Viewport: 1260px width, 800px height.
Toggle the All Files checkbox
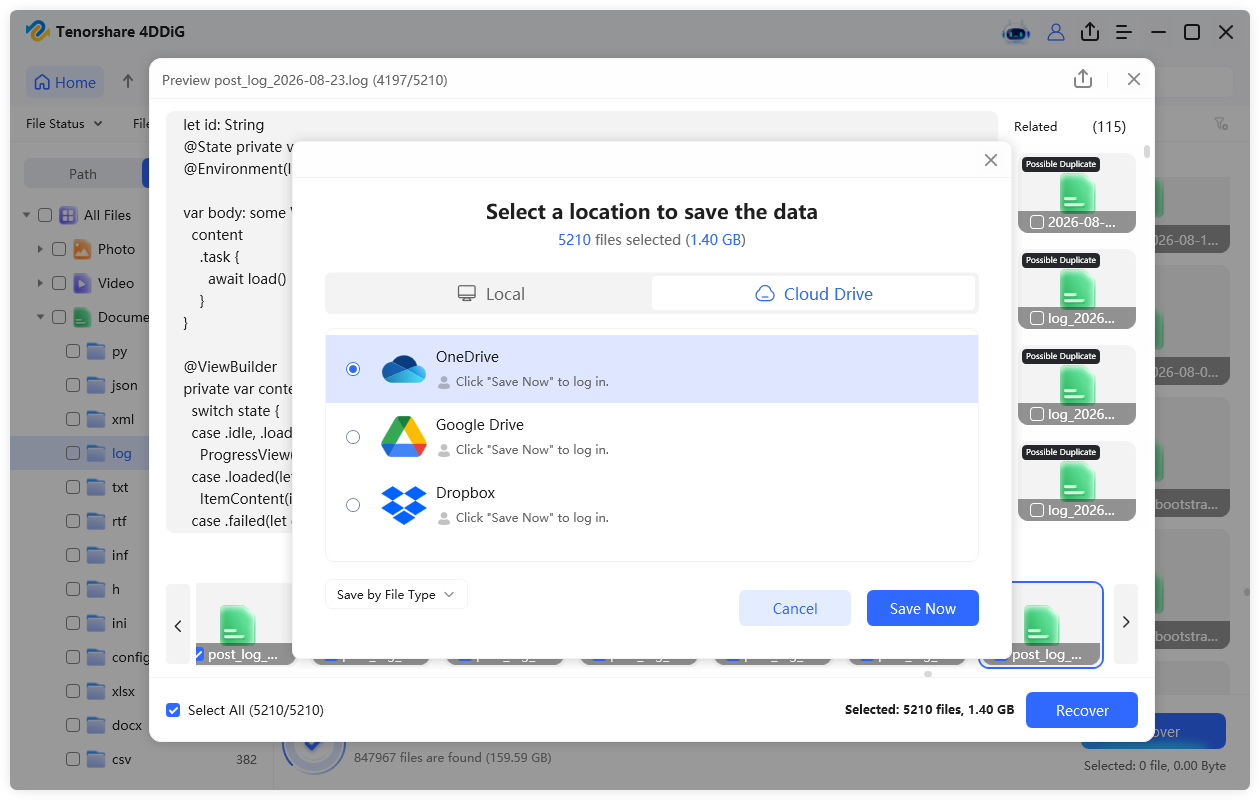click(45, 215)
